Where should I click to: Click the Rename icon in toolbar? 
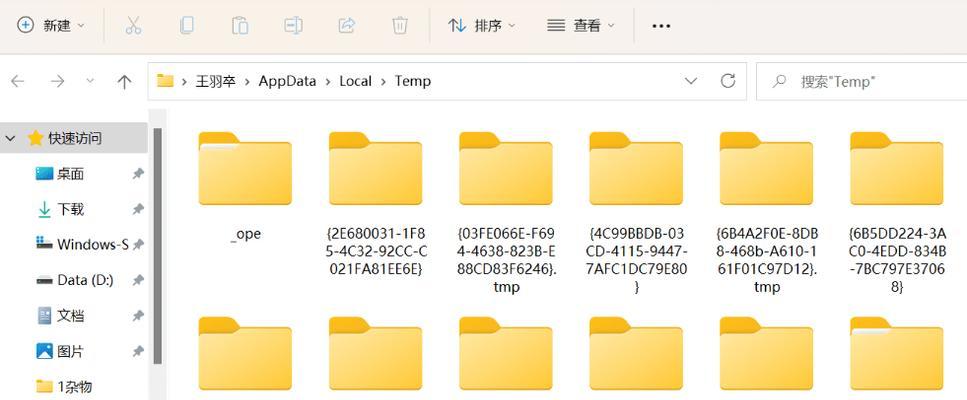(293, 26)
